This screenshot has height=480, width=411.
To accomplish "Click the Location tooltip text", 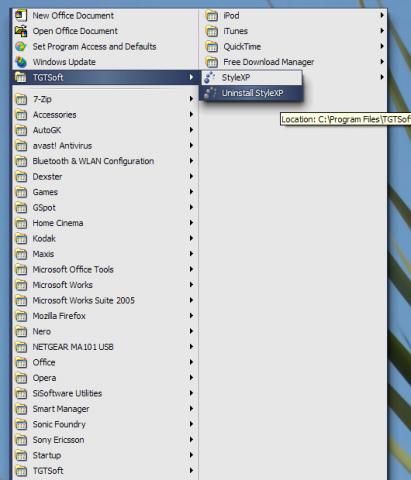I will tap(346, 119).
